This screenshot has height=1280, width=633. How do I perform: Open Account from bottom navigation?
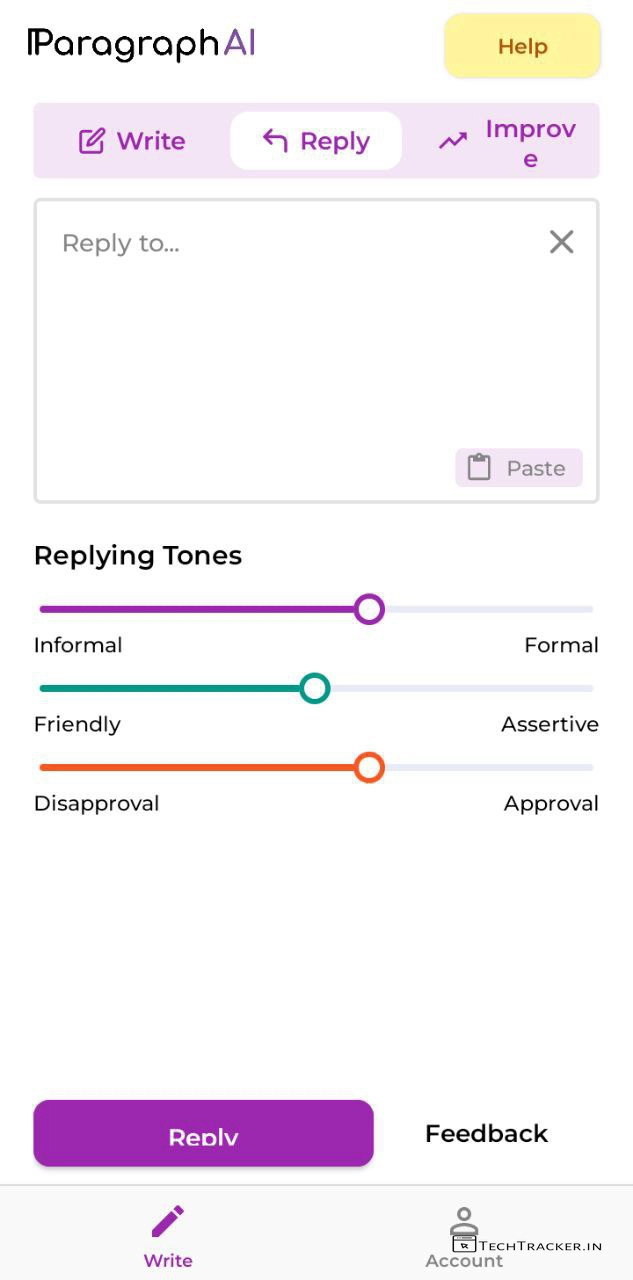[464, 1240]
